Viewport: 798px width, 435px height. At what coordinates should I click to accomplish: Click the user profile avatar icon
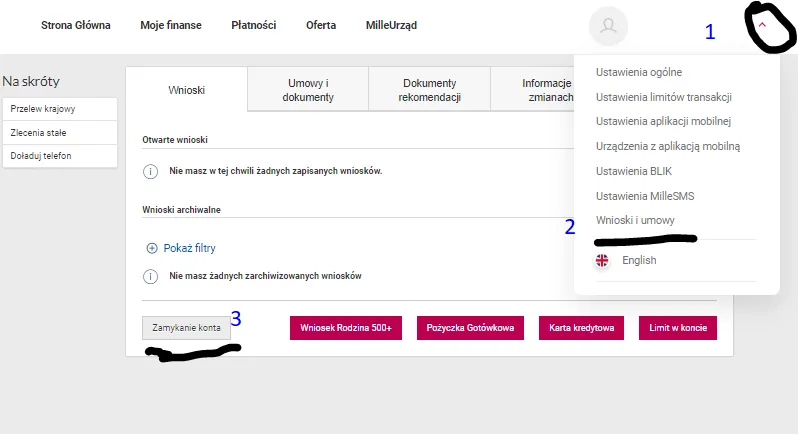pos(608,27)
